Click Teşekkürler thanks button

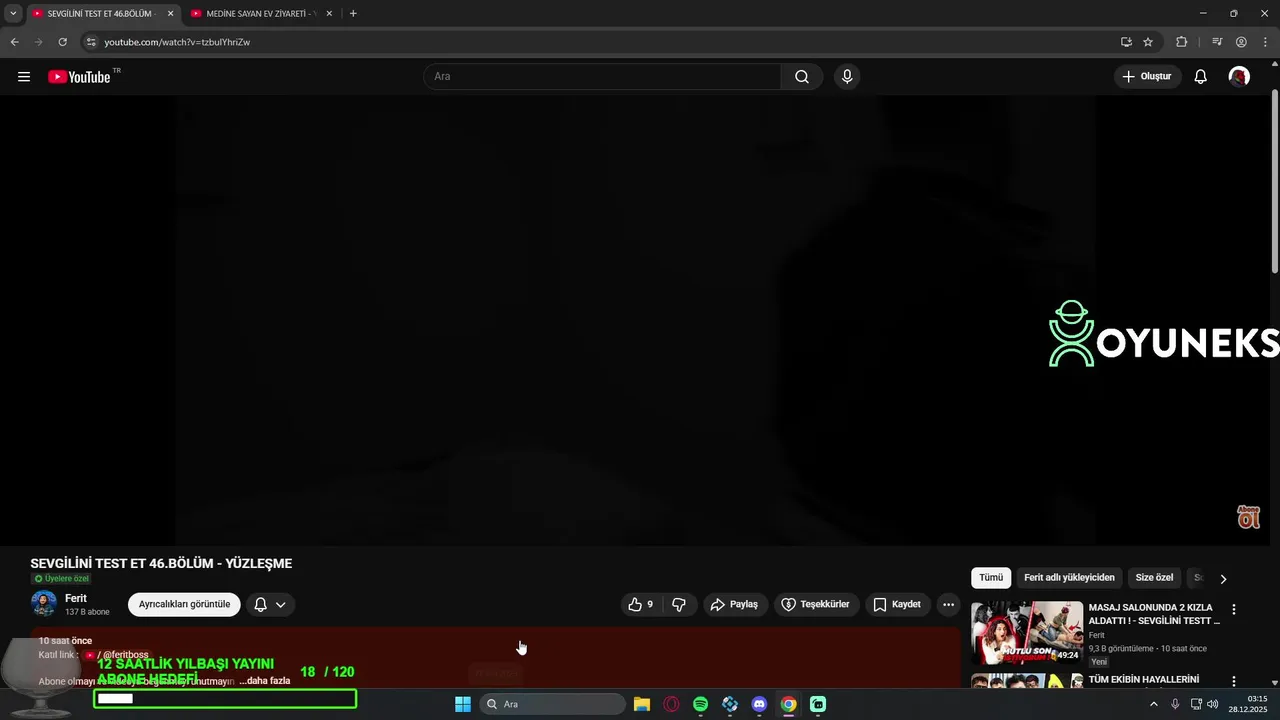click(816, 604)
